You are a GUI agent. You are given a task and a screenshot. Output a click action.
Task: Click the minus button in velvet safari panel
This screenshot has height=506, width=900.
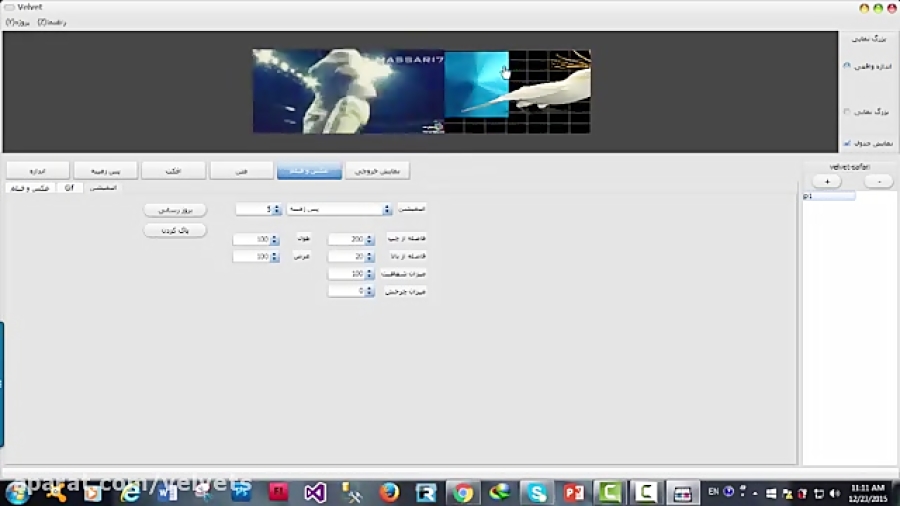click(877, 182)
